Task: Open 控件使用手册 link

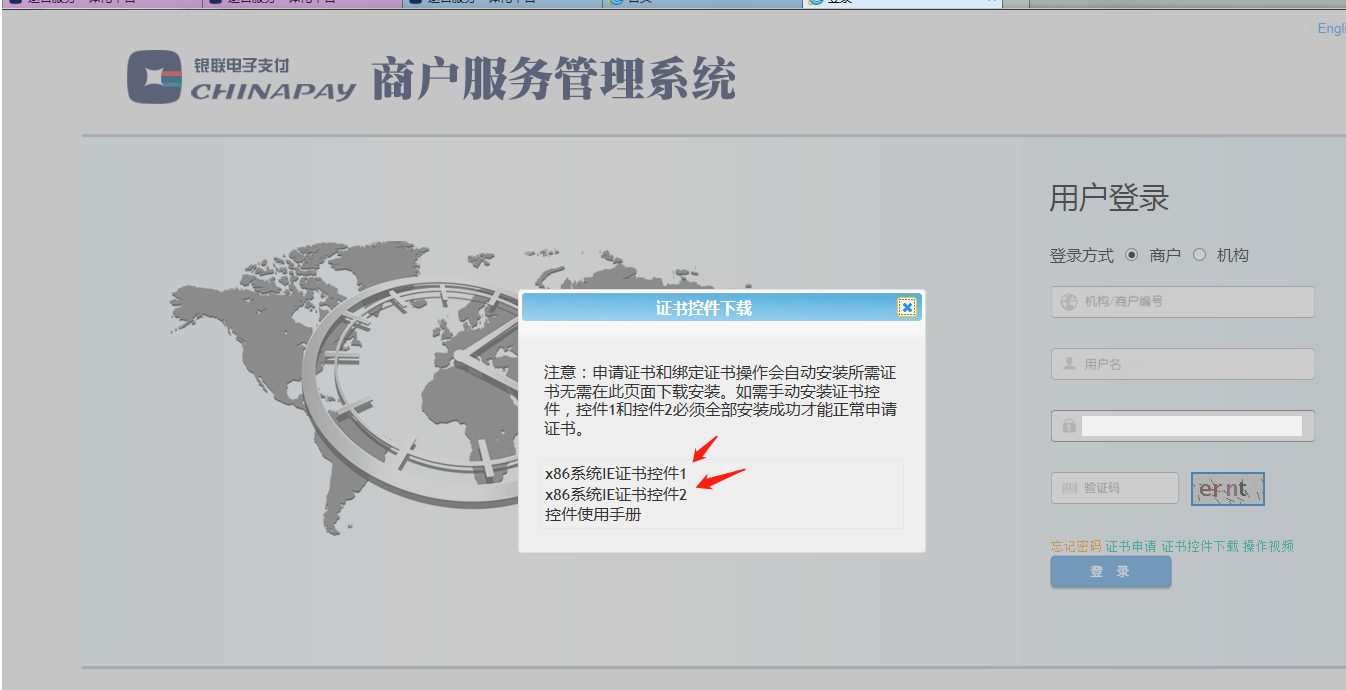Action: [x=593, y=515]
